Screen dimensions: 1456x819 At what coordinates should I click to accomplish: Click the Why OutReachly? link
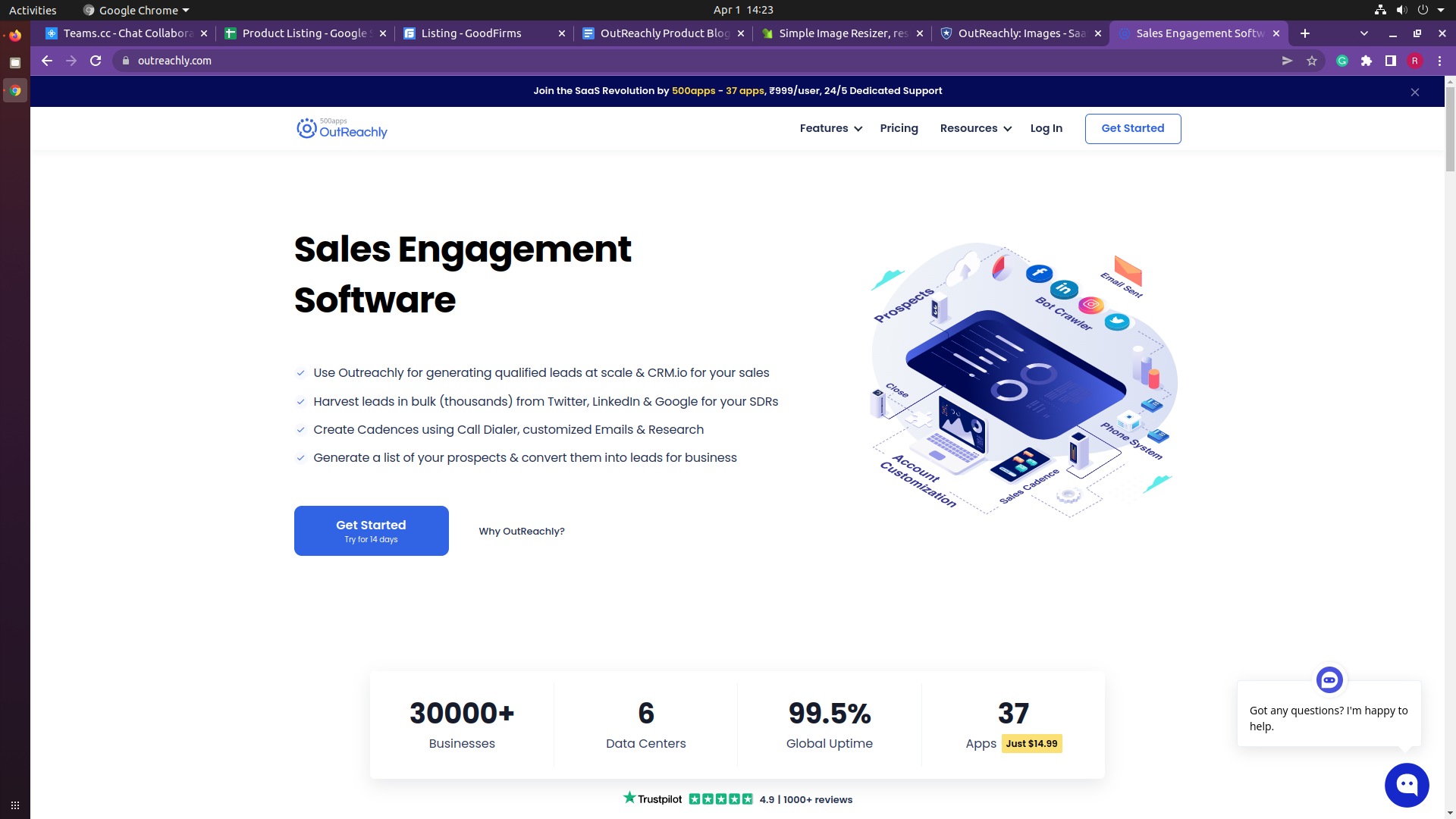pyautogui.click(x=522, y=531)
